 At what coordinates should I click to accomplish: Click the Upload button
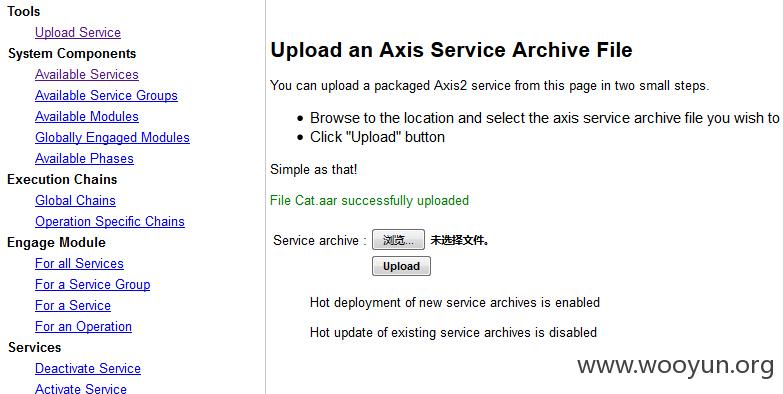click(x=401, y=266)
